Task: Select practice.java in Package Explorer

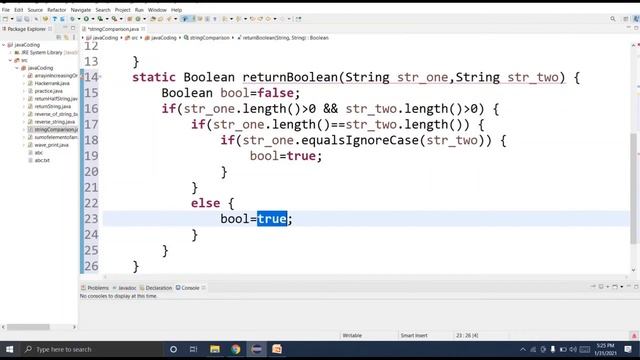Action: point(48,91)
